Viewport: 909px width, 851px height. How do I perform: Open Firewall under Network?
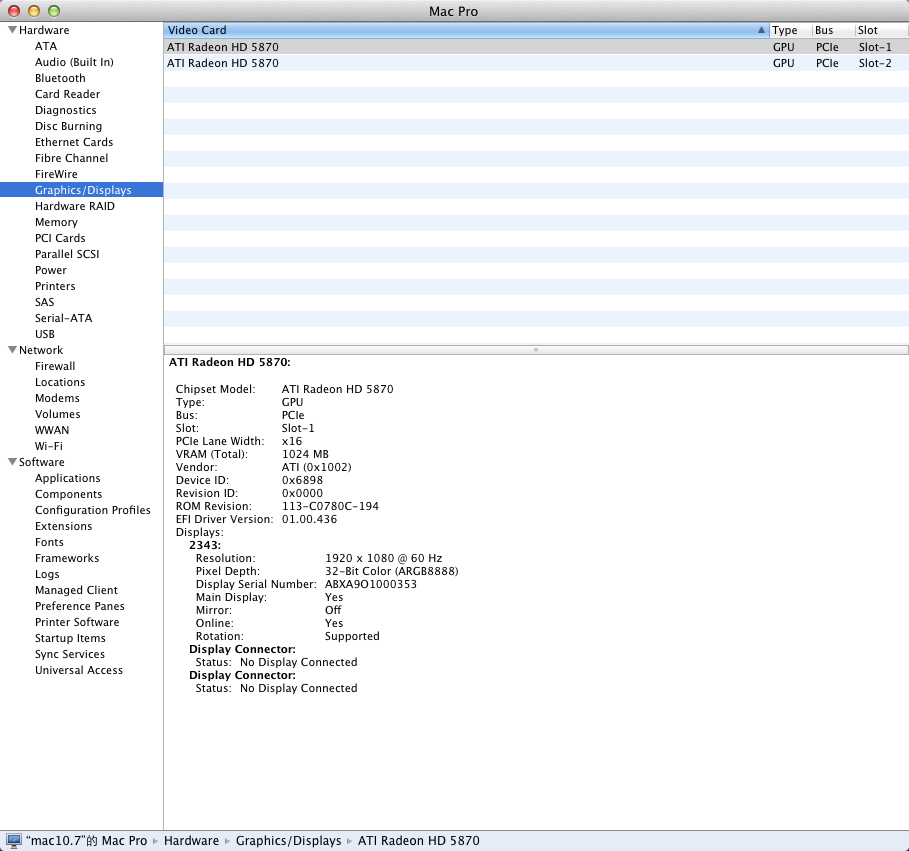[x=55, y=366]
